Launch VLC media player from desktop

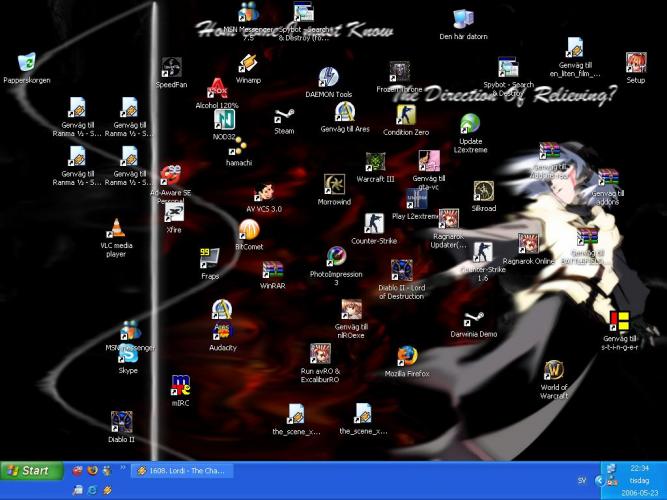[118, 228]
